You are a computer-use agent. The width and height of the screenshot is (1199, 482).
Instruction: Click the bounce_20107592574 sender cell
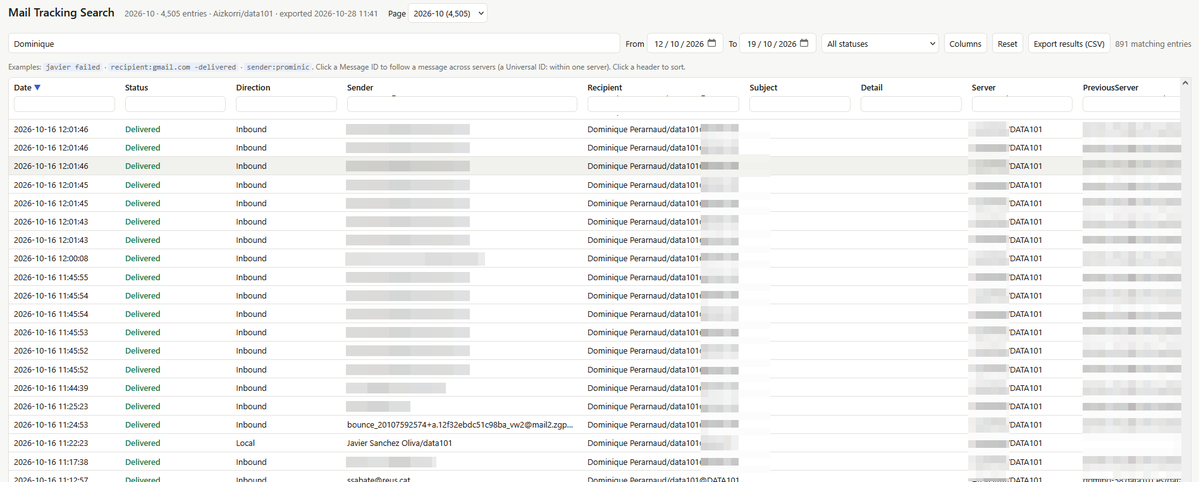tap(460, 425)
